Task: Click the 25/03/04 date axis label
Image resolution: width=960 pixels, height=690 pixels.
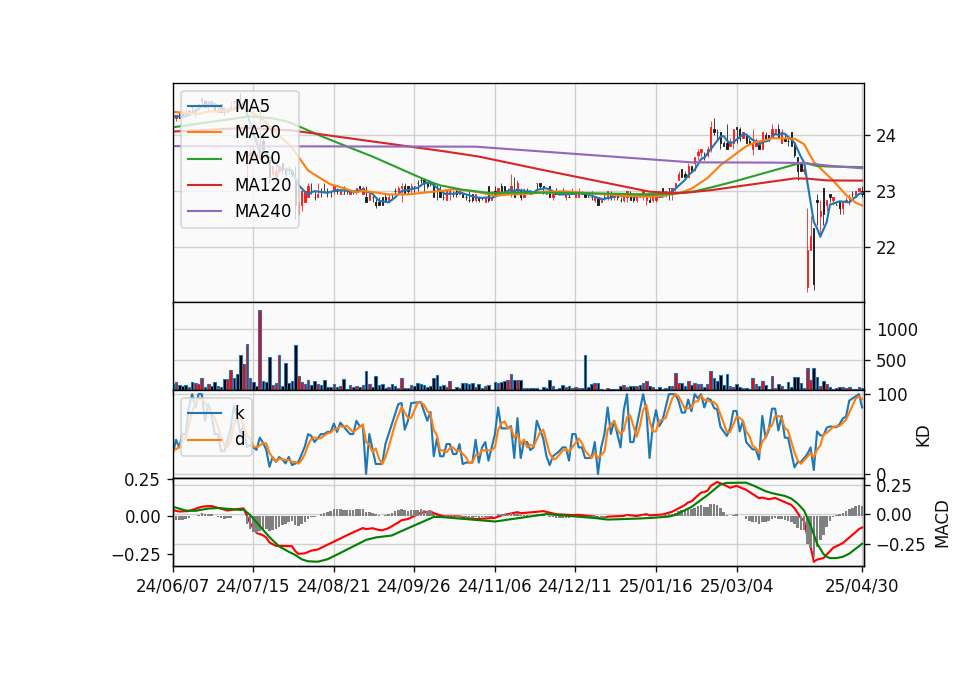Action: [737, 586]
